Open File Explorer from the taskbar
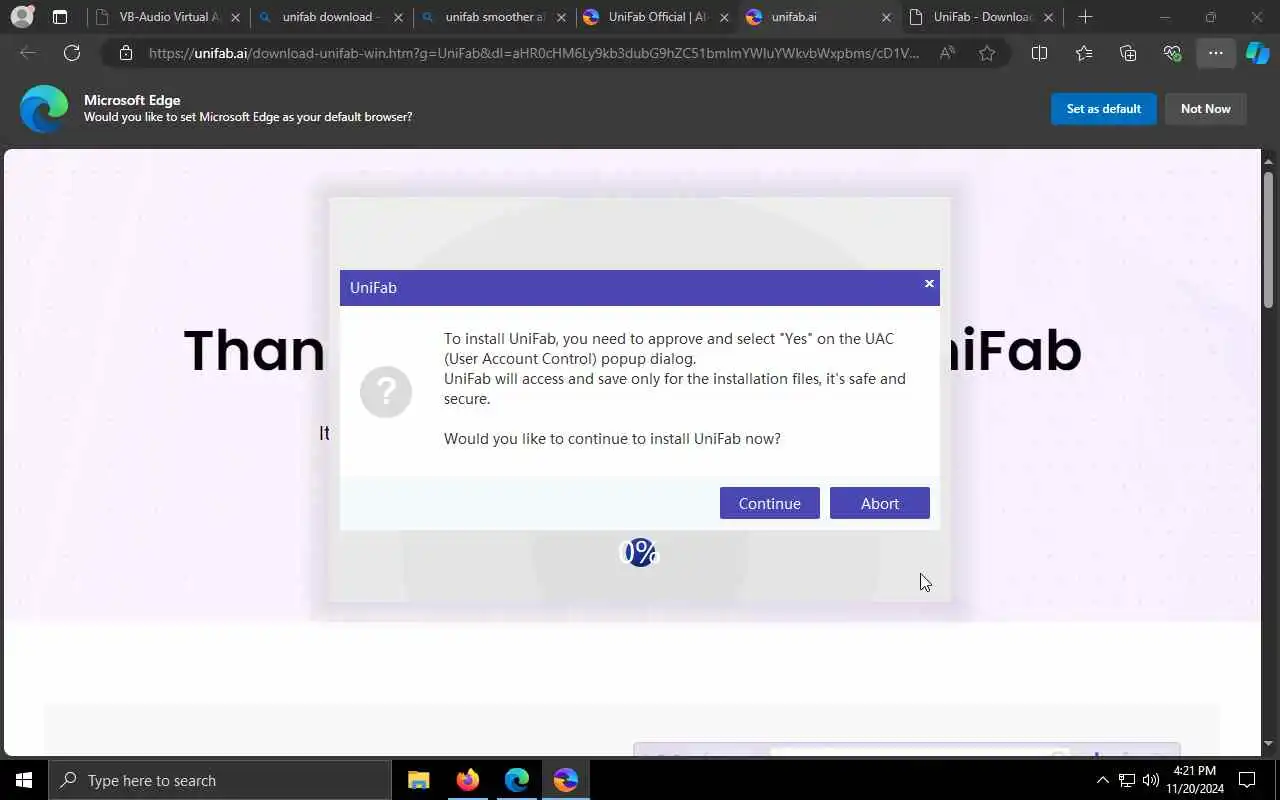Image resolution: width=1280 pixels, height=800 pixels. [x=419, y=780]
